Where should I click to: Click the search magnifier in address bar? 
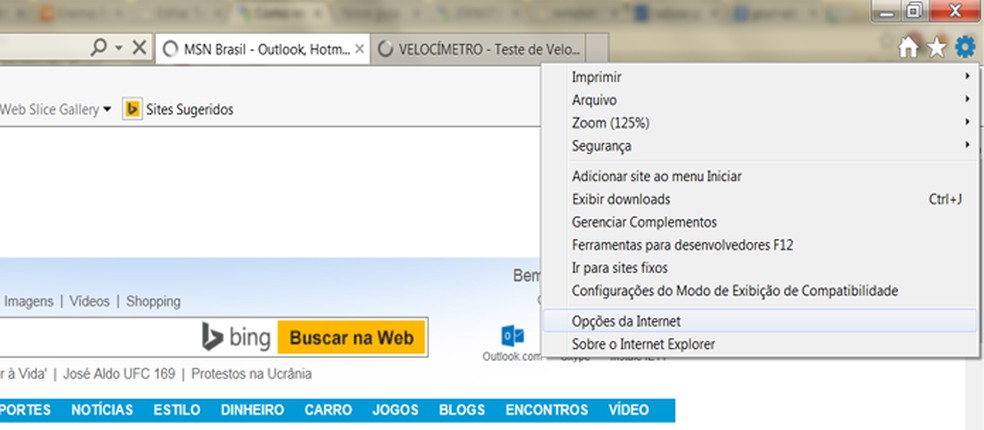point(99,48)
